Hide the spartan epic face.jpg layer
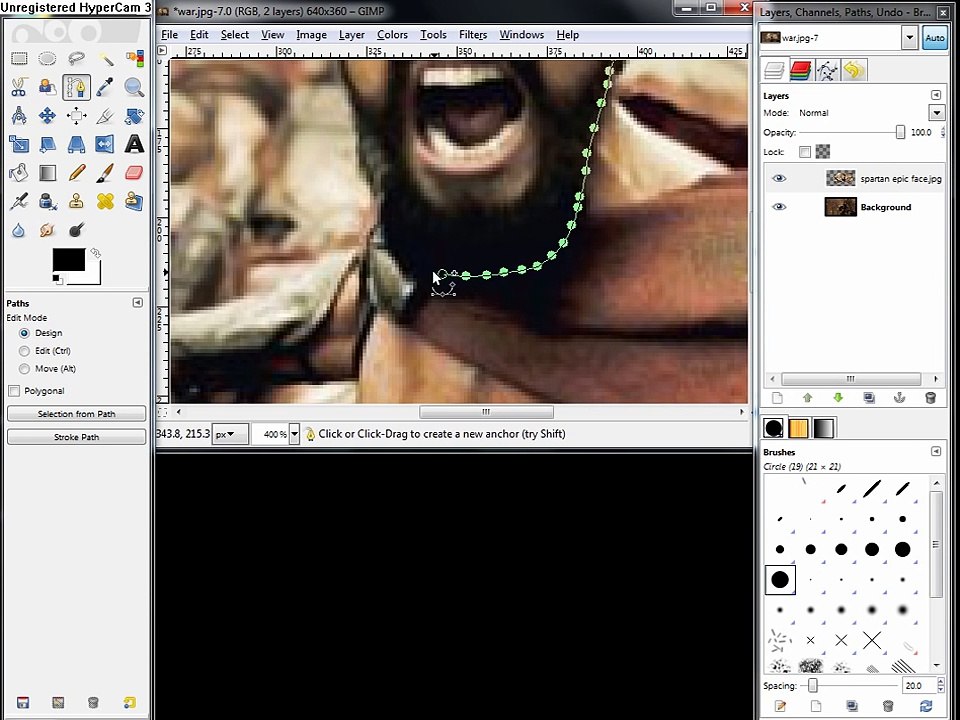This screenshot has height=720, width=960. (779, 178)
